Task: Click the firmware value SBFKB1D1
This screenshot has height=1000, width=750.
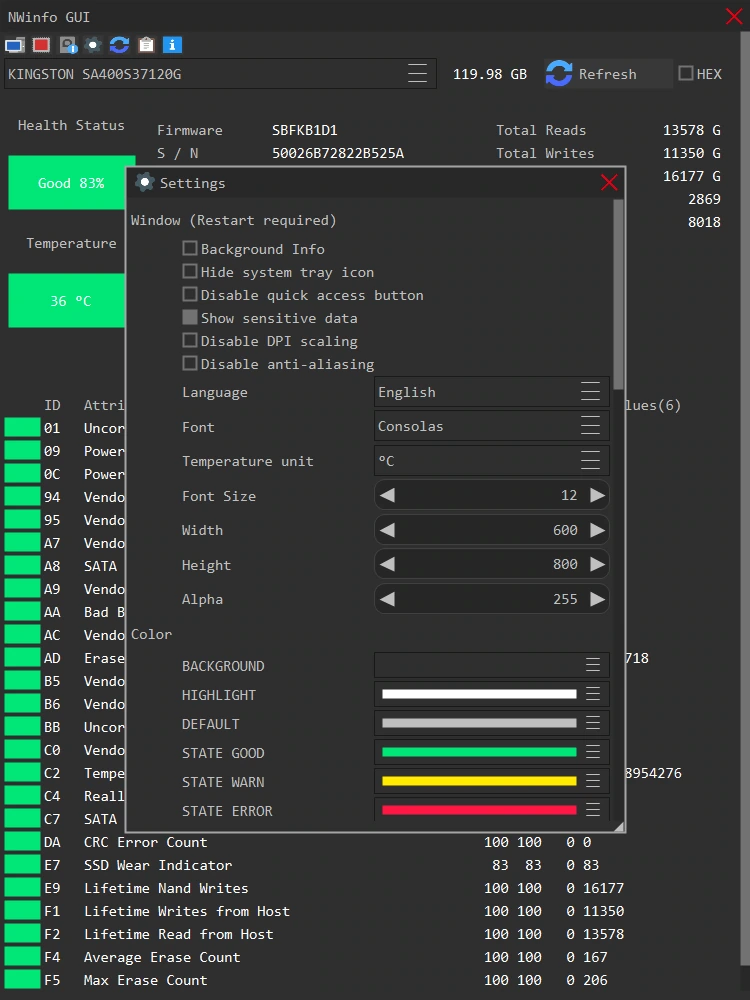Action: pyautogui.click(x=305, y=130)
